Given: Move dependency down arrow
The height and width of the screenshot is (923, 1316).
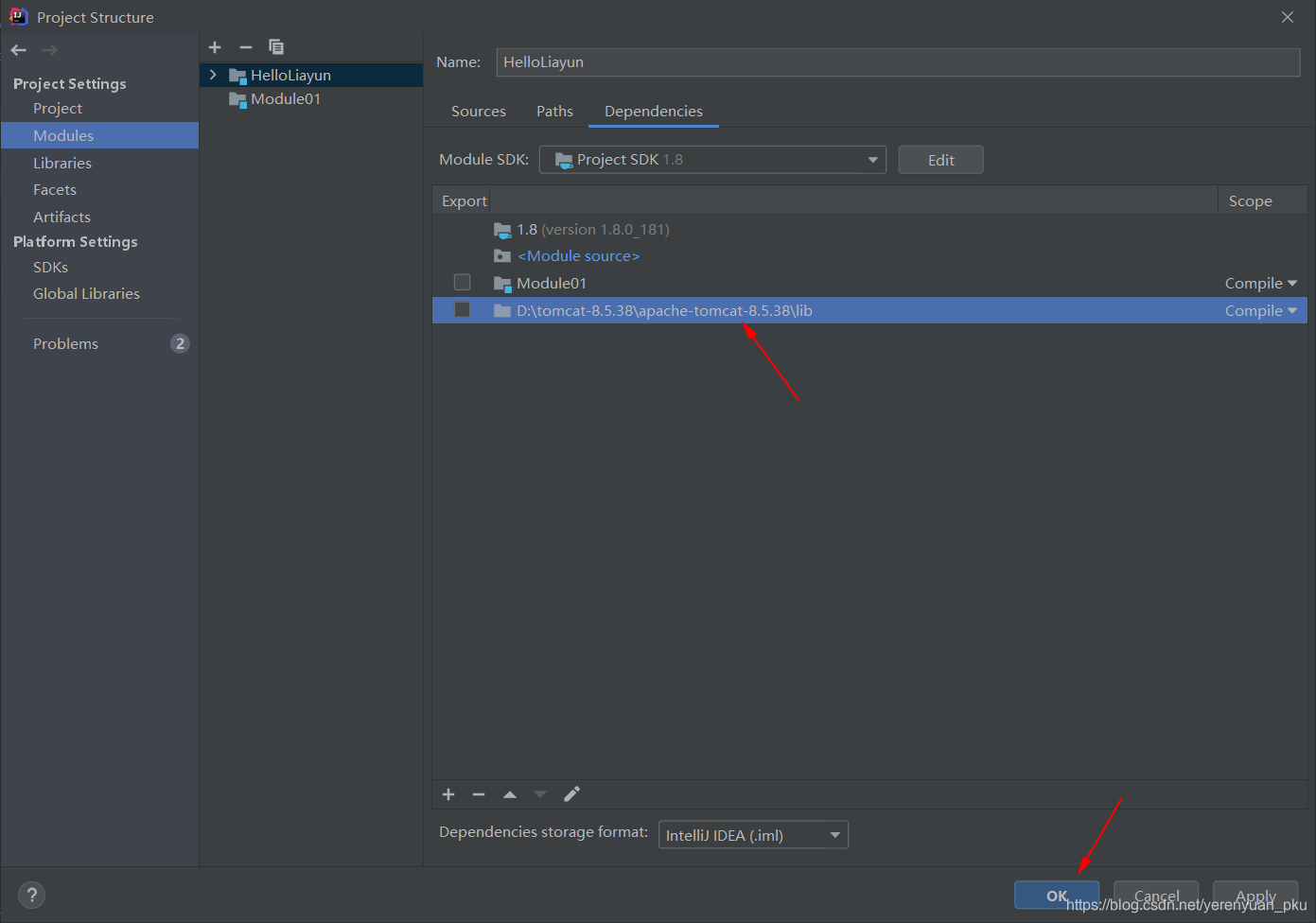Looking at the screenshot, I should [540, 794].
